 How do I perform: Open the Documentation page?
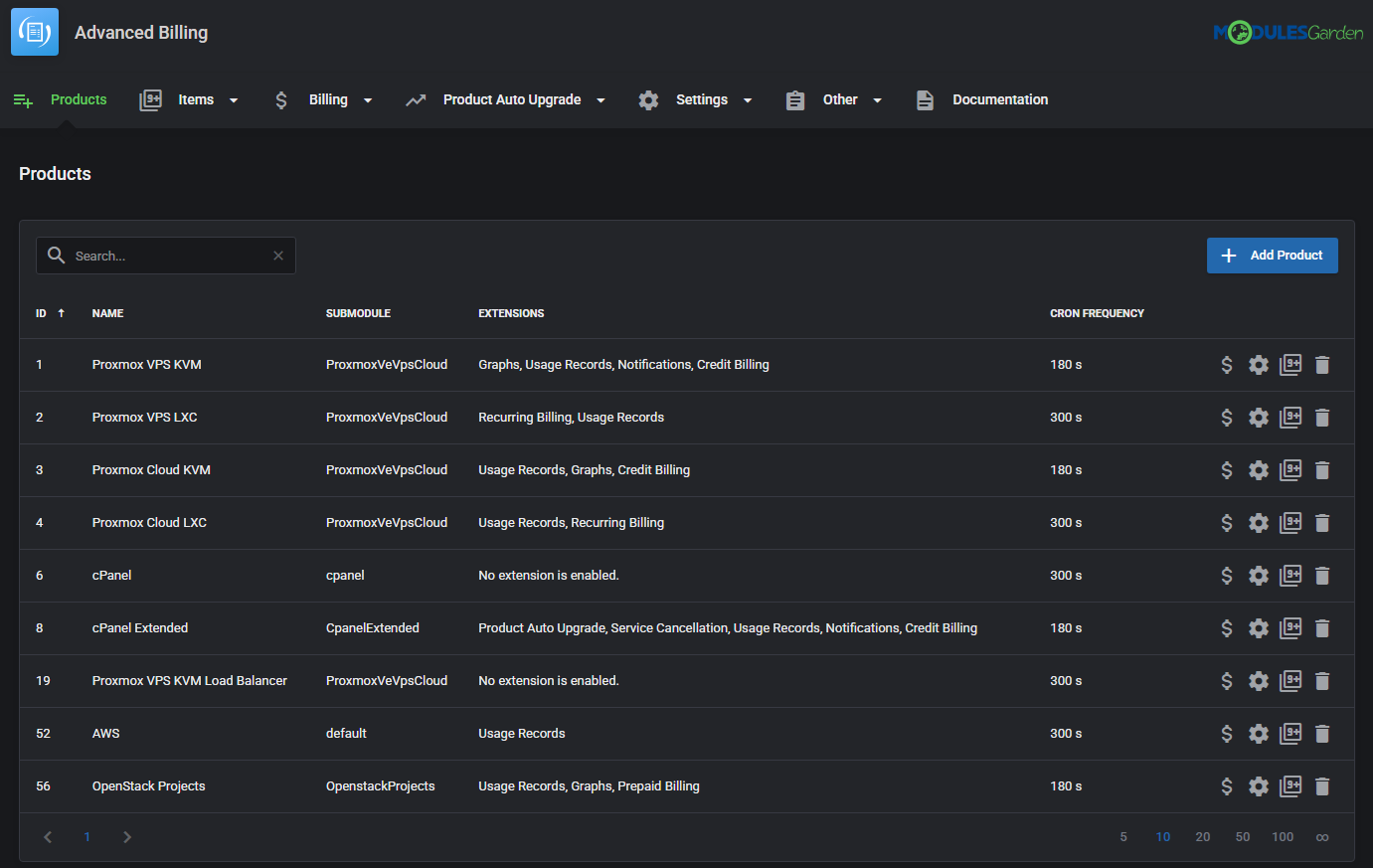coord(981,99)
